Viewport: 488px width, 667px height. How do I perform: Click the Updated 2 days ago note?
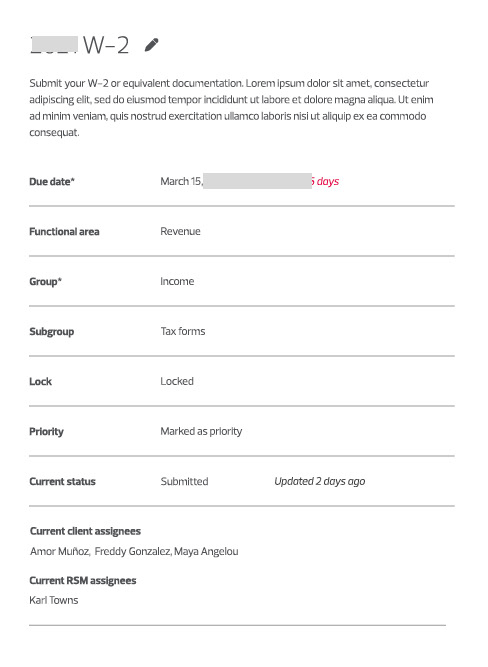pyautogui.click(x=320, y=482)
